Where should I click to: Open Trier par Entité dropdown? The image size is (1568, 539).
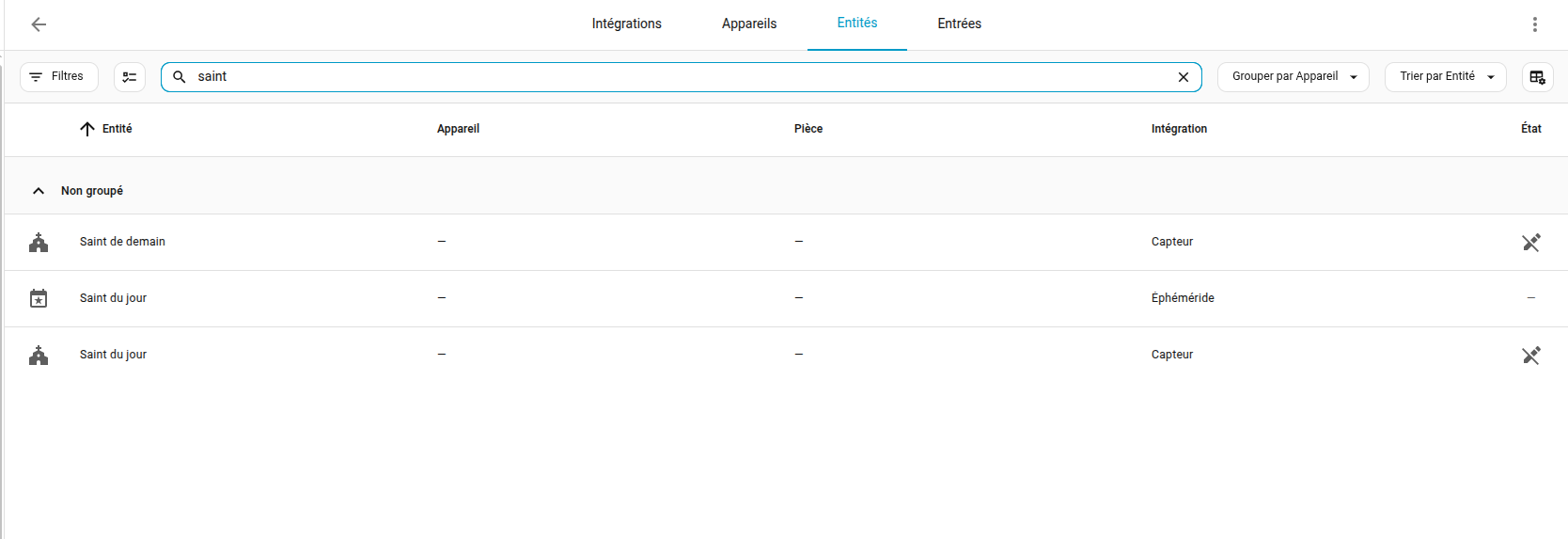tap(1445, 77)
